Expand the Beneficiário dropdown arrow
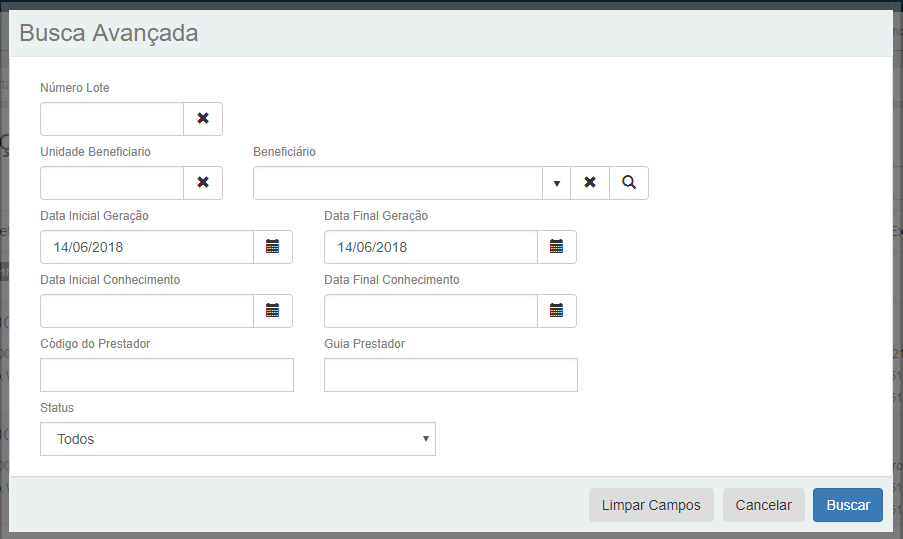 557,183
